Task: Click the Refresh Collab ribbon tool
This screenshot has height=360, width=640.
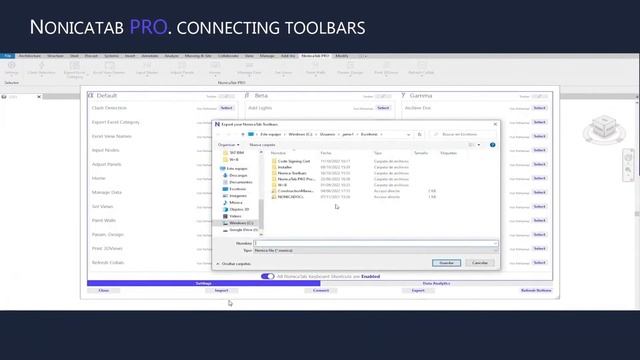Action: tap(421, 68)
